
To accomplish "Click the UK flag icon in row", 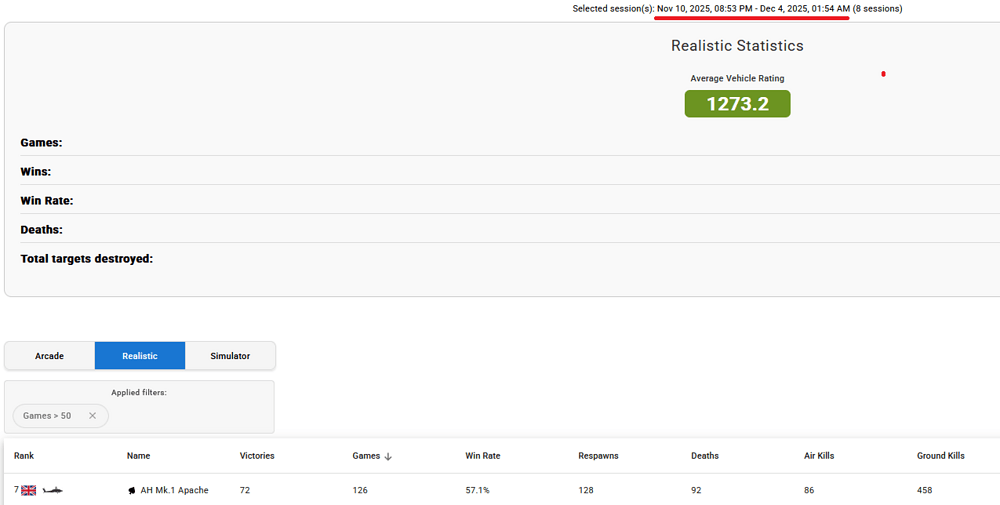I will tap(29, 490).
